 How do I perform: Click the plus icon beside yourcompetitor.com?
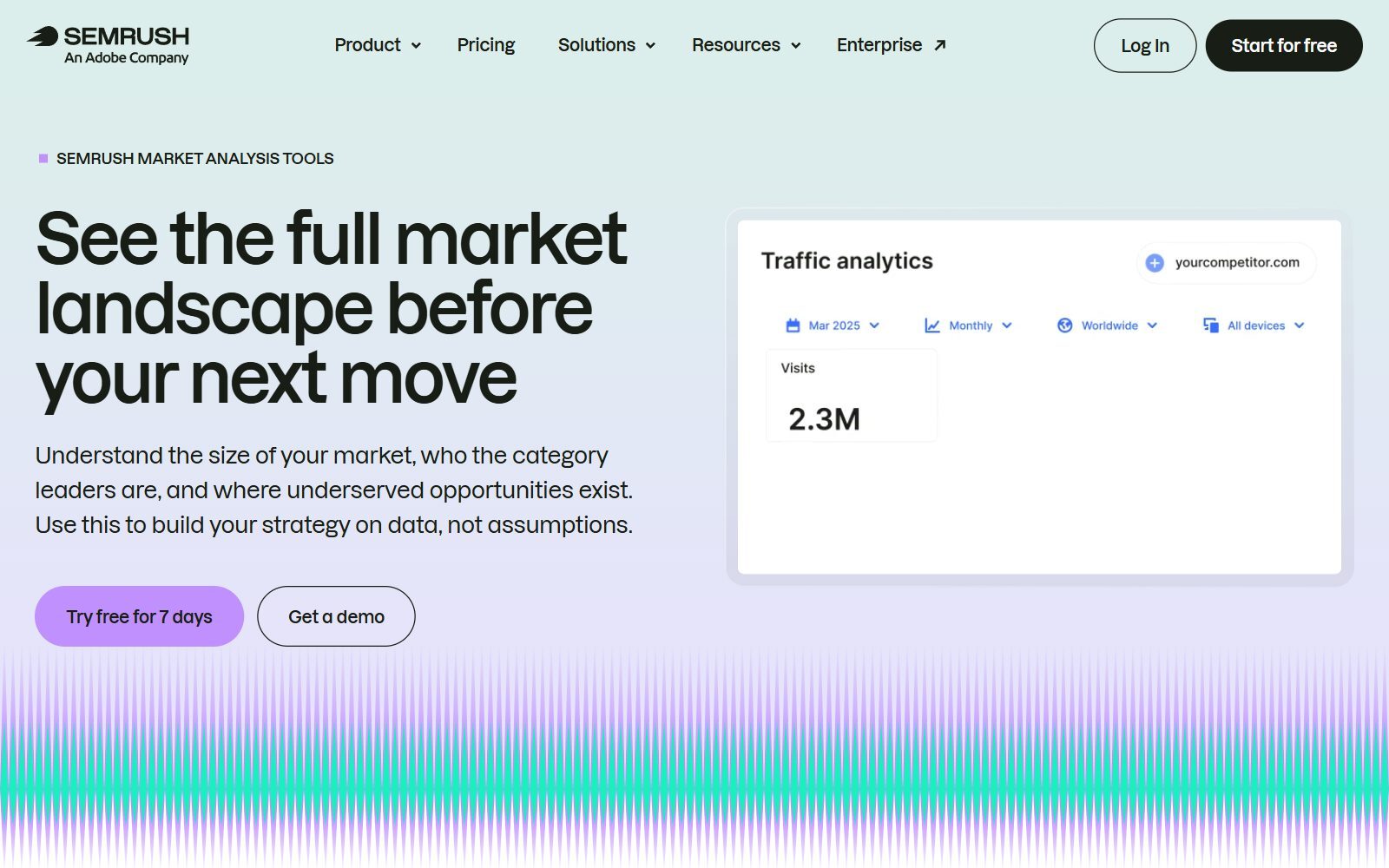tap(1155, 263)
